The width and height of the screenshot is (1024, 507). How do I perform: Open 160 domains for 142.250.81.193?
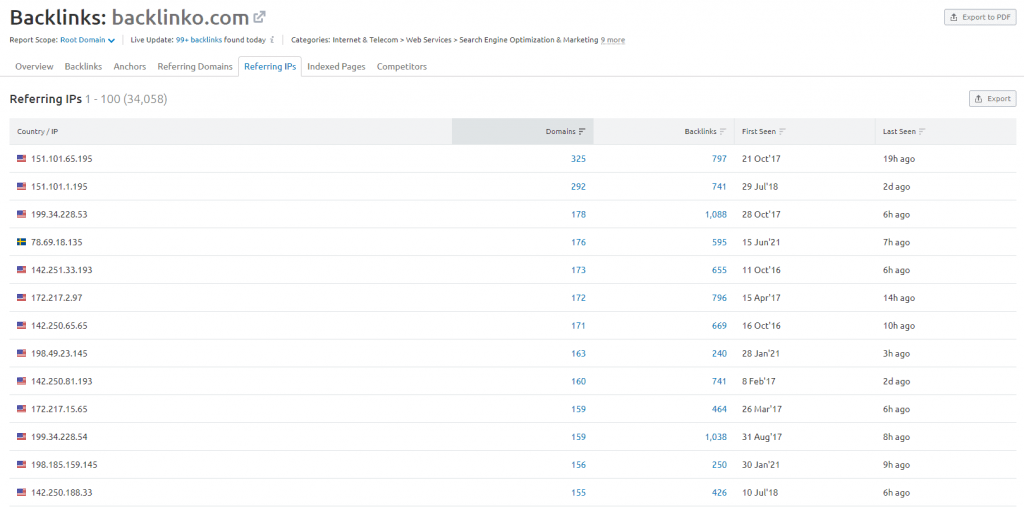(578, 382)
